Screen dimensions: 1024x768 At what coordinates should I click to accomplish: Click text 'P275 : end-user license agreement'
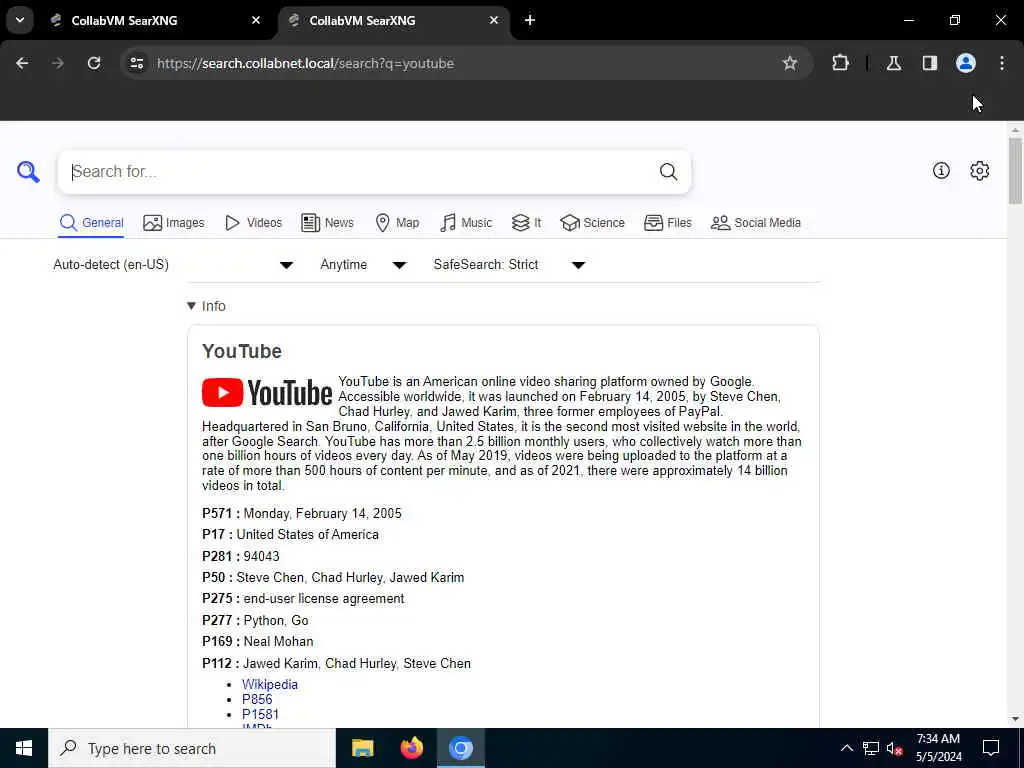point(303,599)
